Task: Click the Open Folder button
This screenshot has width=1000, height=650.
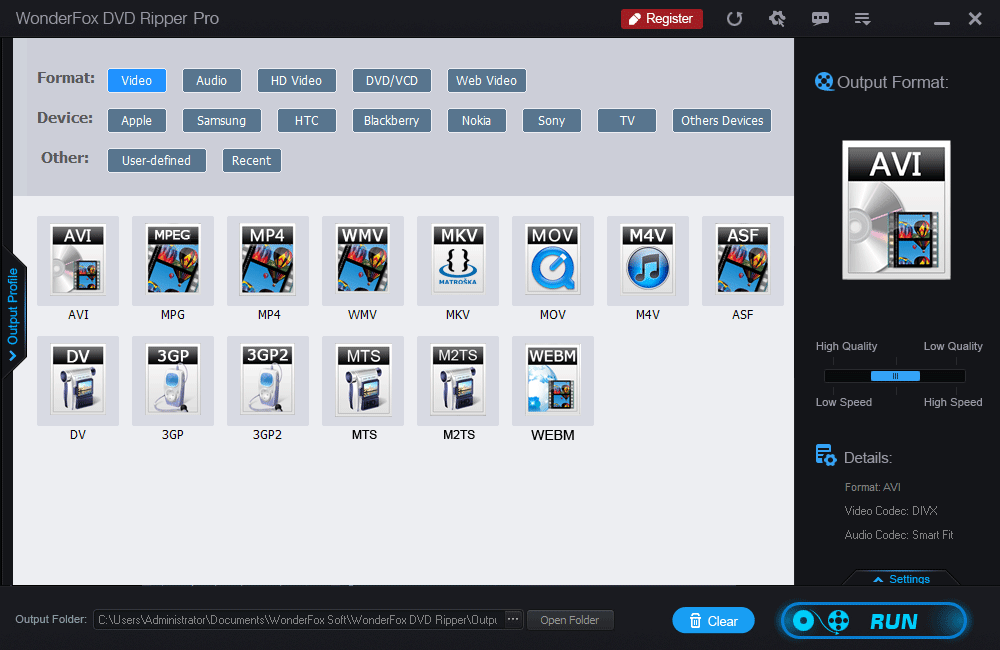Action: point(570,620)
